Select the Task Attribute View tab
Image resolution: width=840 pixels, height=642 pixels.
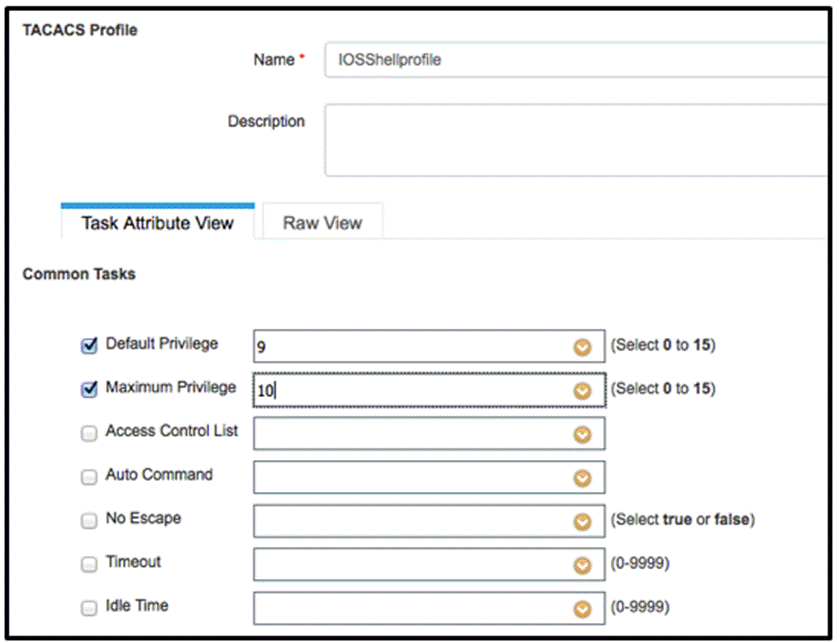157,222
